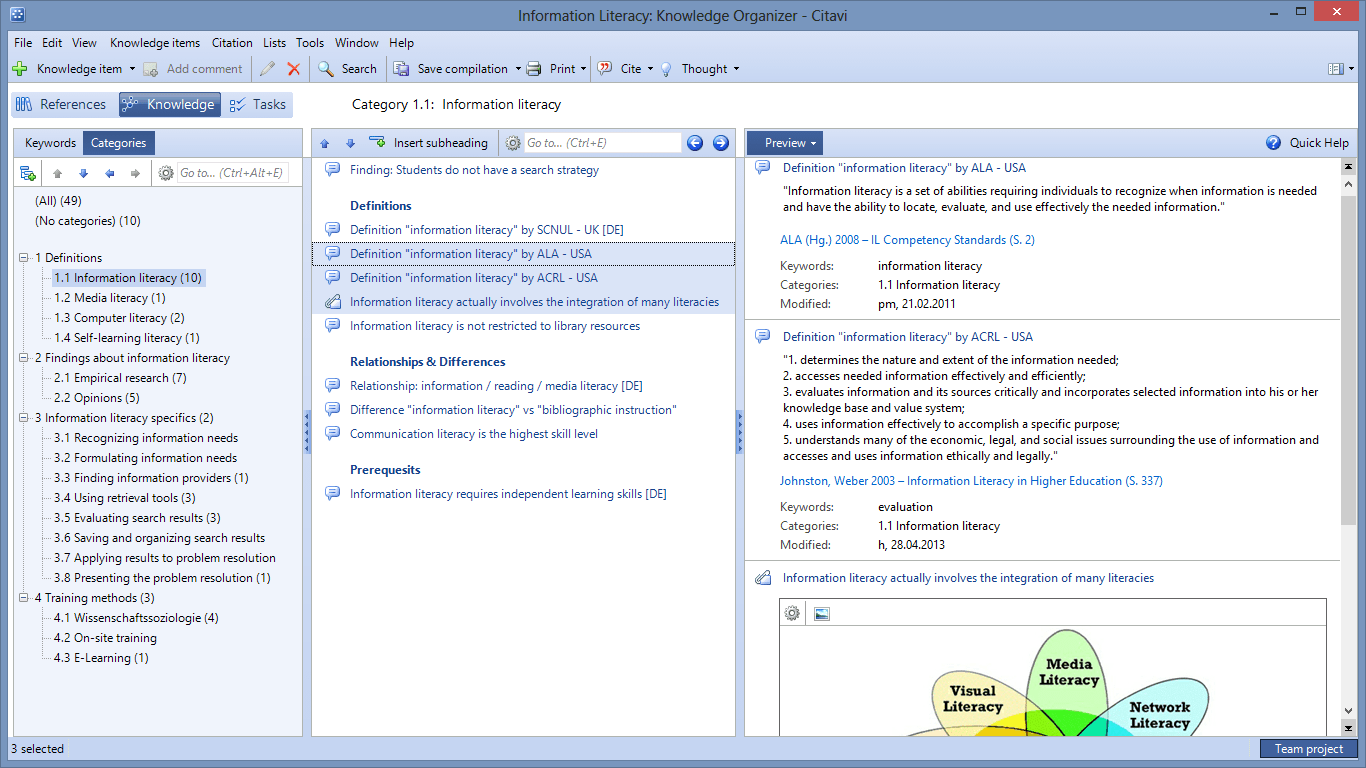The height and width of the screenshot is (768, 1366).
Task: Select category 3.4 Using retrieval tools
Action: tap(125, 498)
